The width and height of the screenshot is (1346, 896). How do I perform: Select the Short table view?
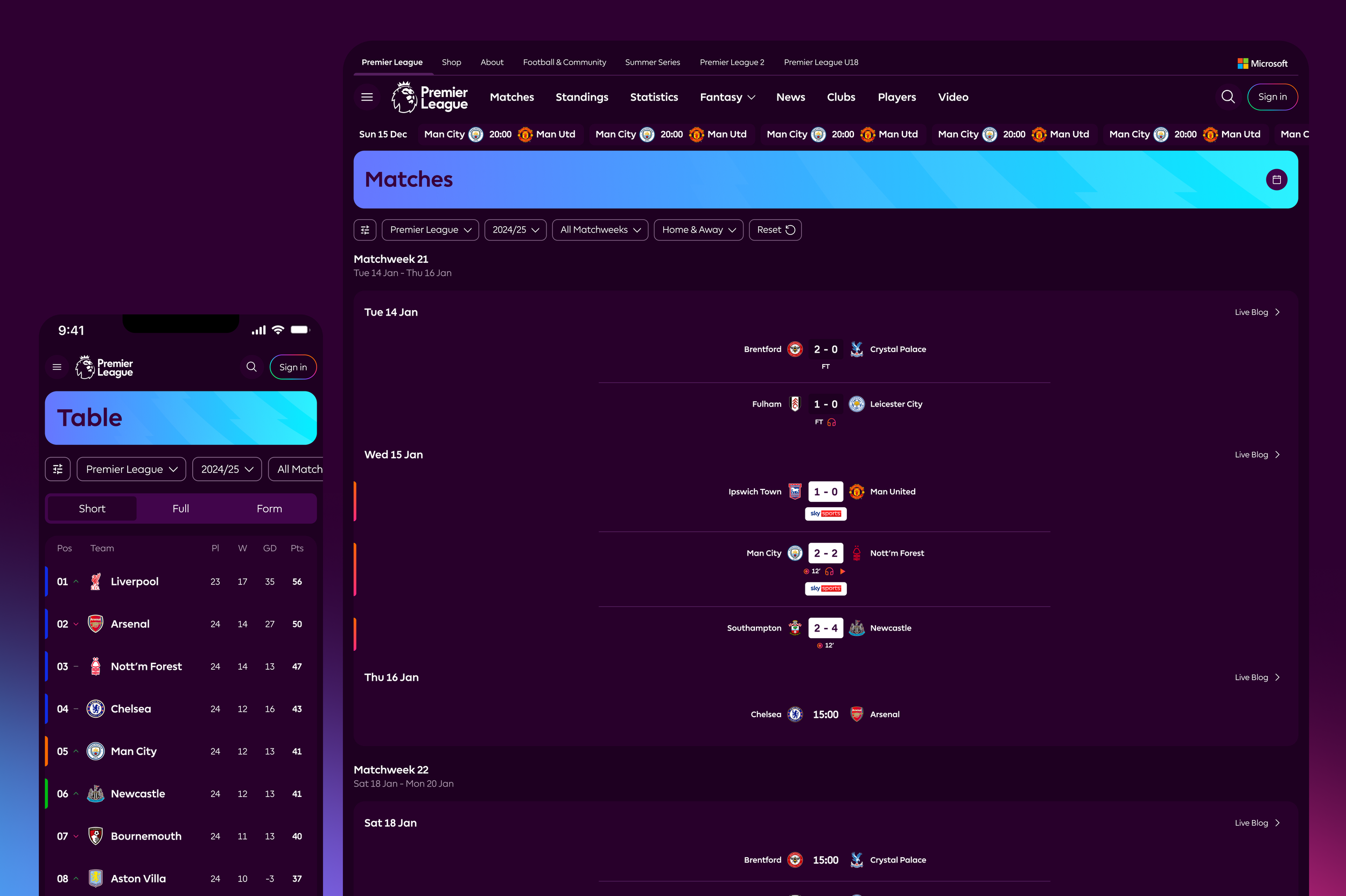click(92, 508)
